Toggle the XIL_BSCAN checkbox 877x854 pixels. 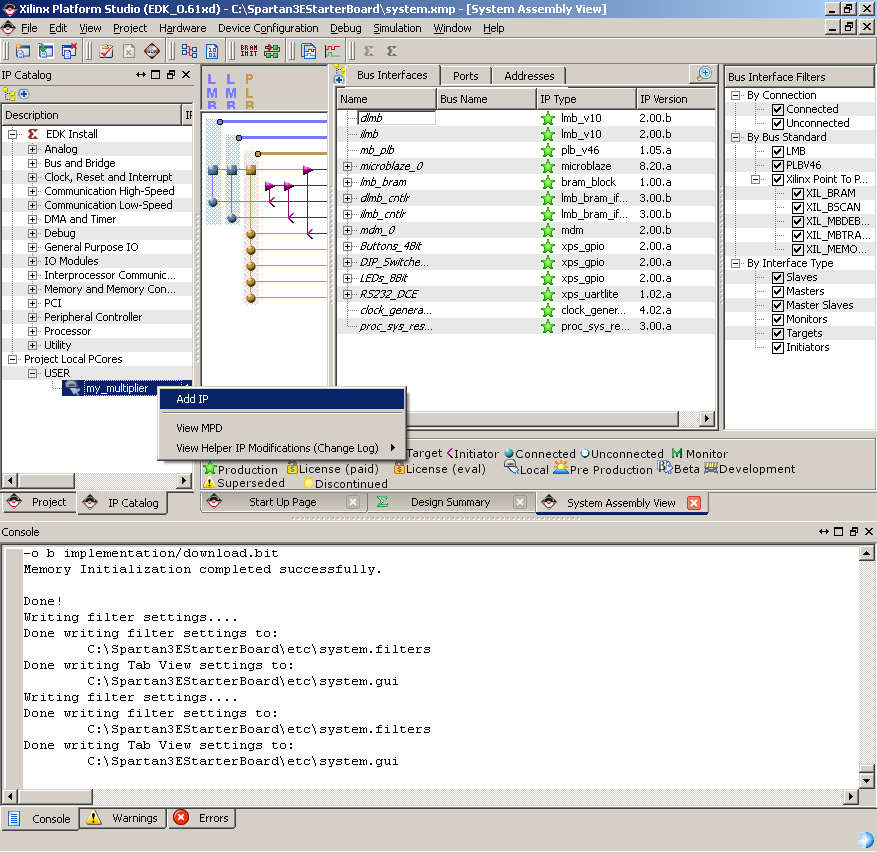coord(798,207)
